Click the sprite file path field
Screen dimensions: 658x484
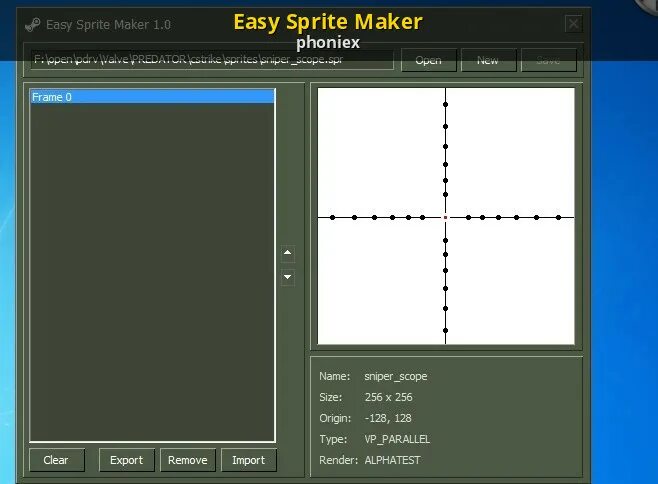coord(212,59)
